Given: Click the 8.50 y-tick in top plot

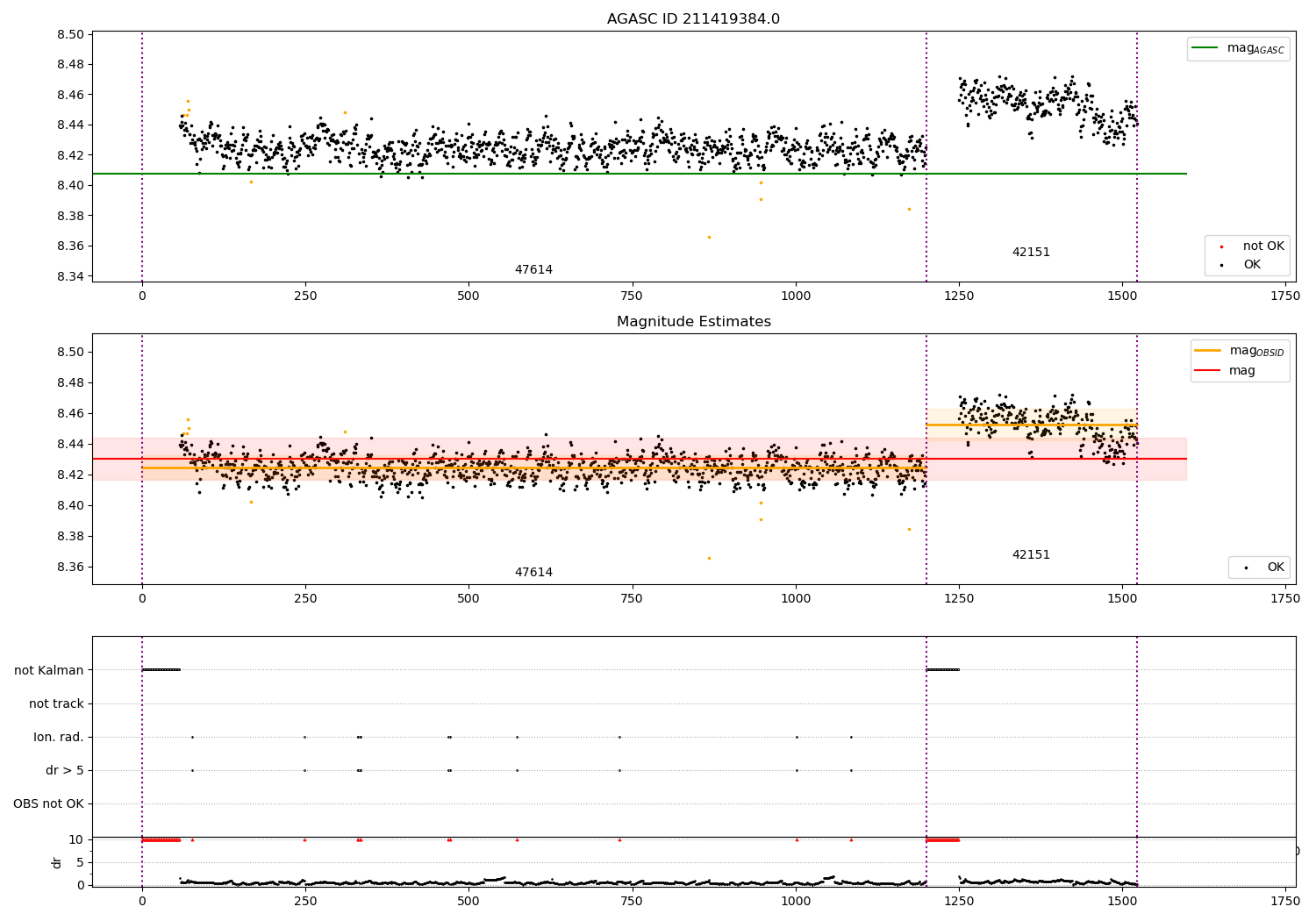Looking at the screenshot, I should (x=69, y=35).
